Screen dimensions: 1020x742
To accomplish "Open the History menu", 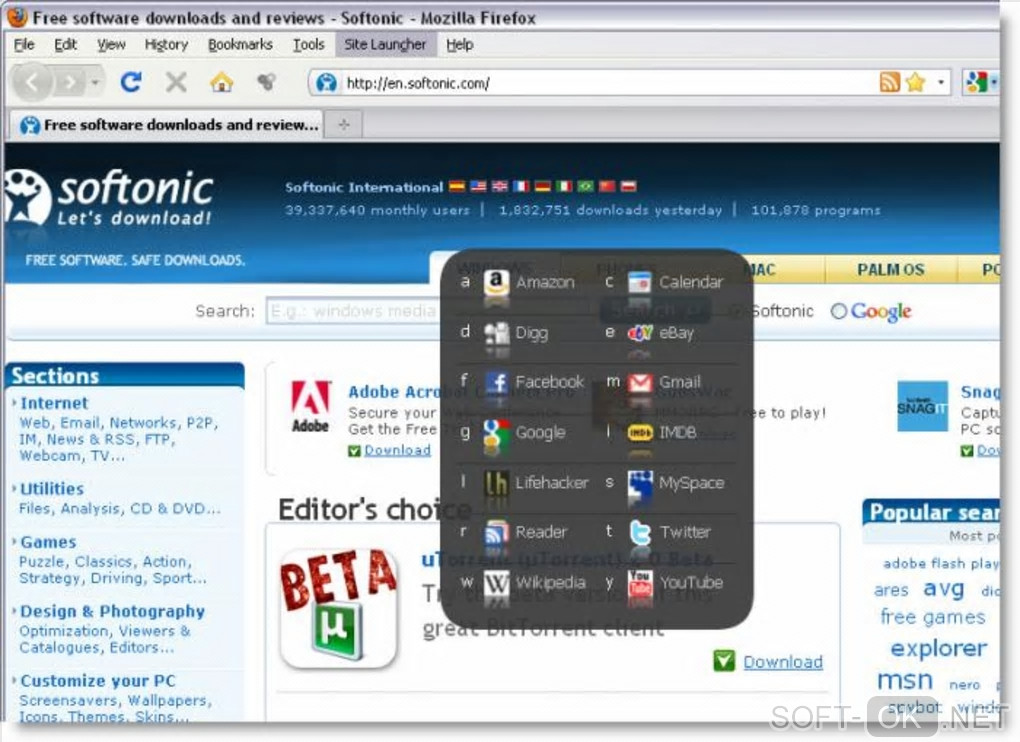I will [x=166, y=44].
